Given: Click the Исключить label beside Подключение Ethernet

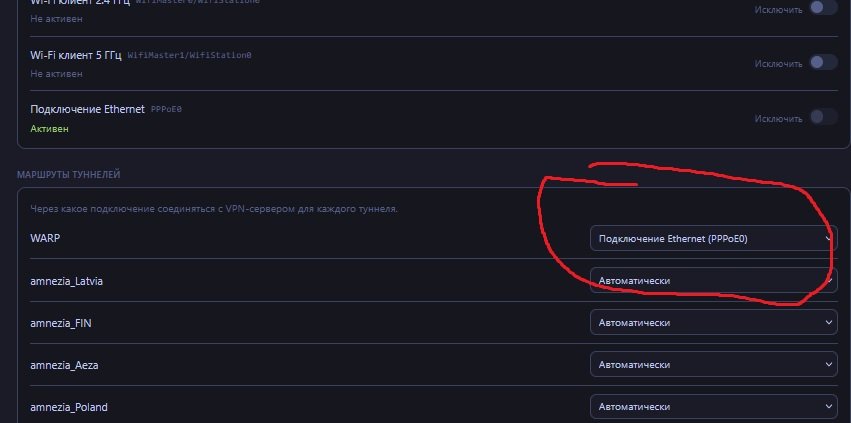Looking at the screenshot, I should point(778,118).
